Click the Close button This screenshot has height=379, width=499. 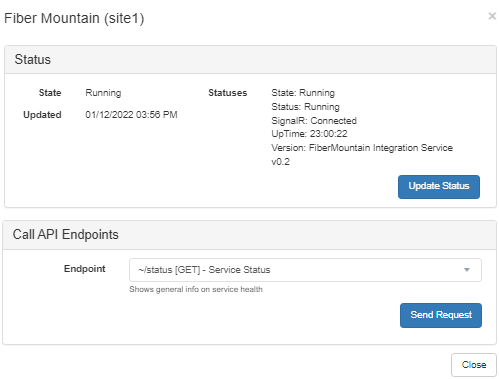(x=474, y=365)
